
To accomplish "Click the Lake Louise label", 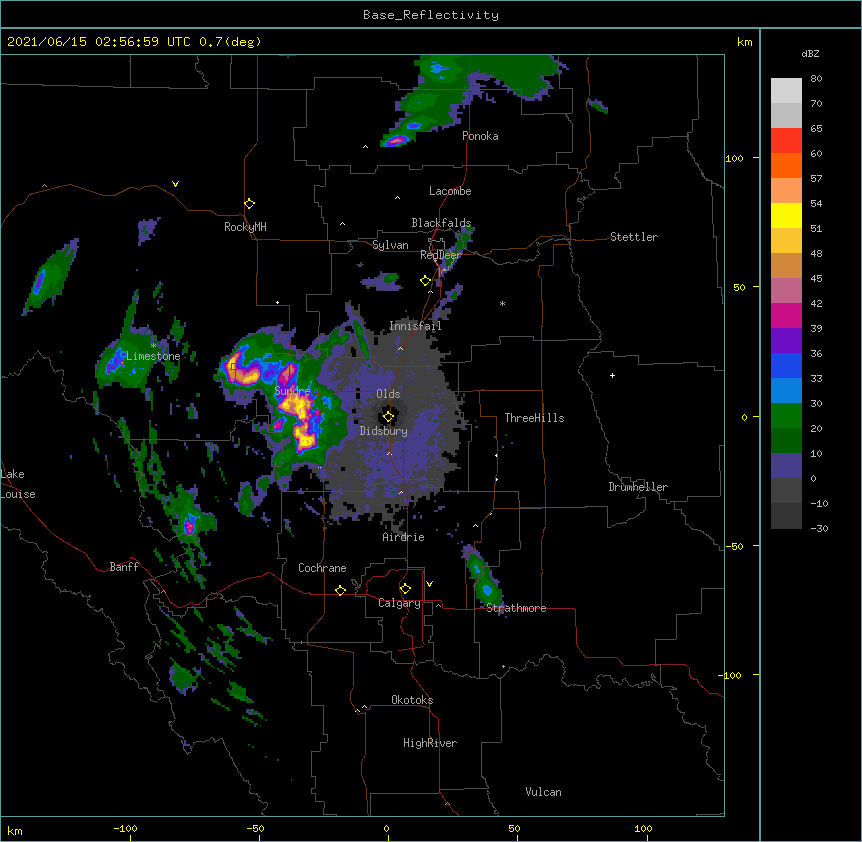I will (18, 484).
